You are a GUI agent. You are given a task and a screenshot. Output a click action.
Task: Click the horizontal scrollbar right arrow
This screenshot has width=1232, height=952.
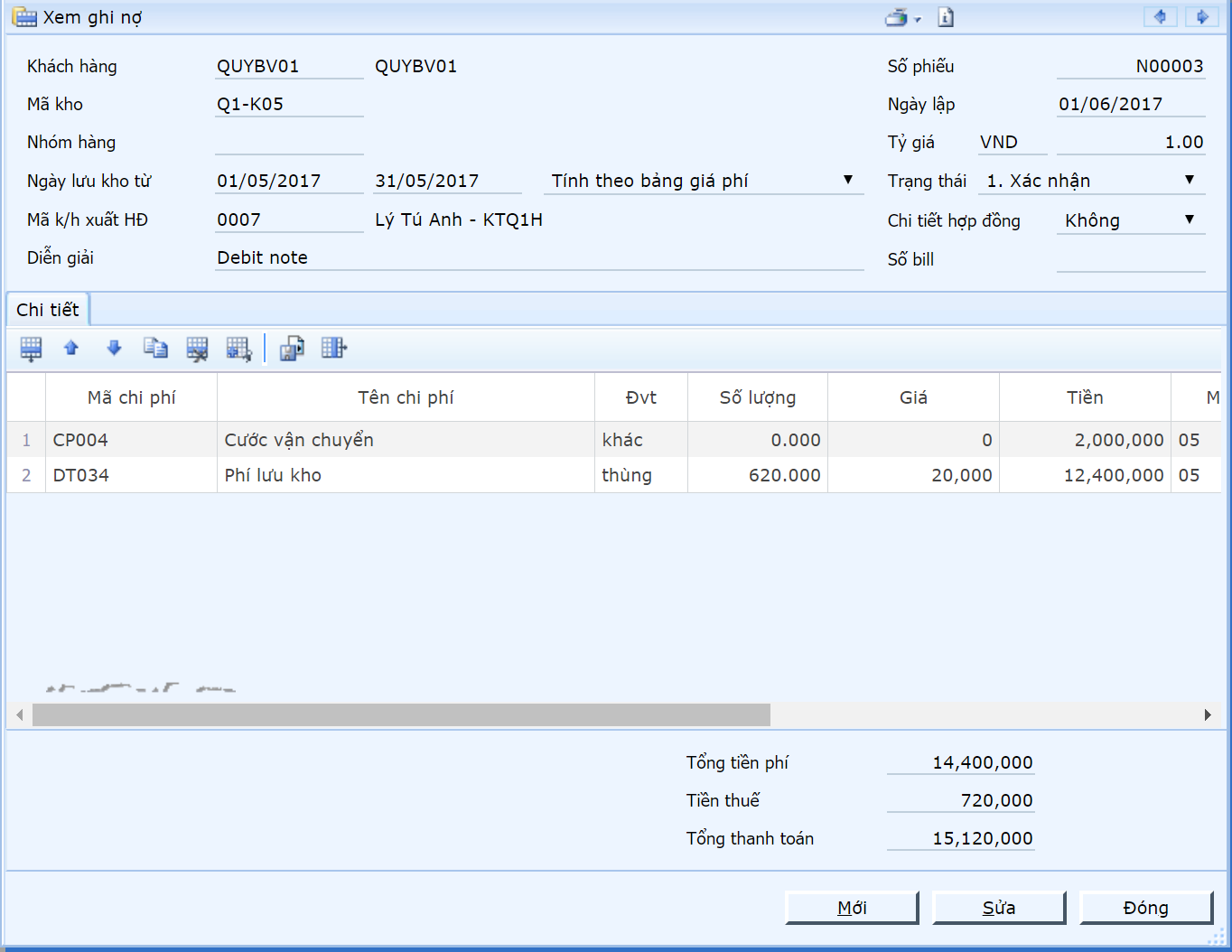[1208, 715]
